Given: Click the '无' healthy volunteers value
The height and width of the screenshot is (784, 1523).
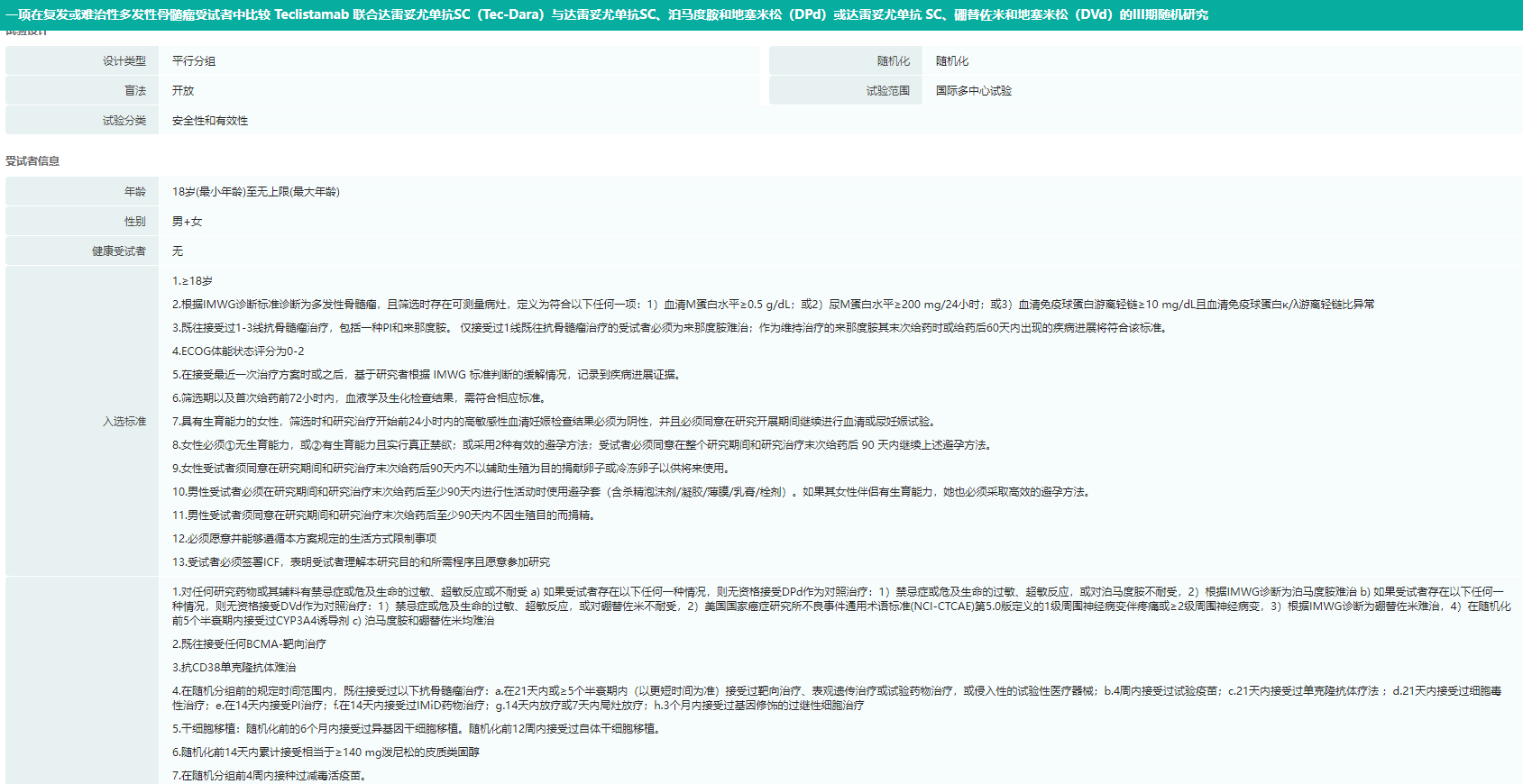Looking at the screenshot, I should 178,251.
